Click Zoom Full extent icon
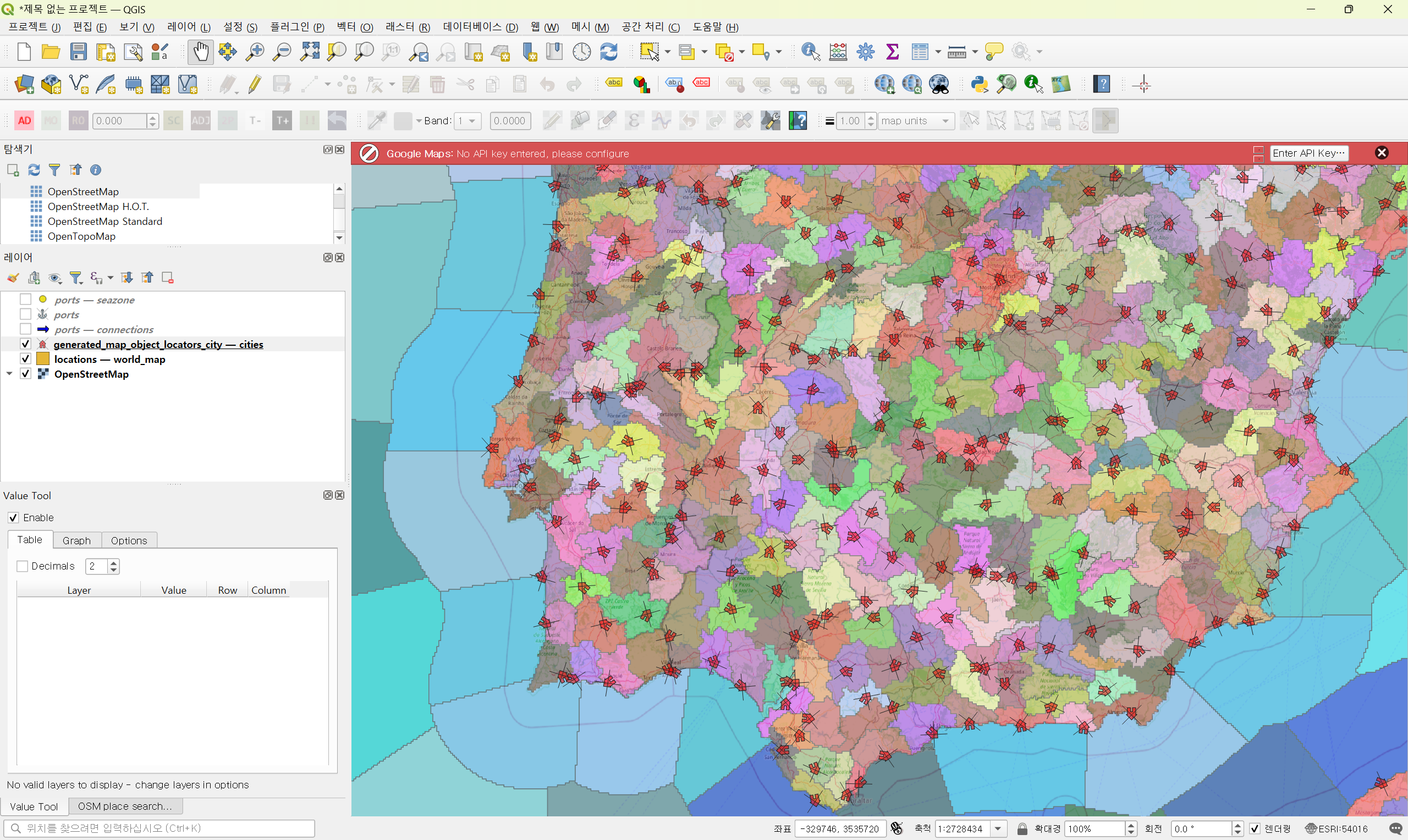1408x840 pixels. click(310, 52)
